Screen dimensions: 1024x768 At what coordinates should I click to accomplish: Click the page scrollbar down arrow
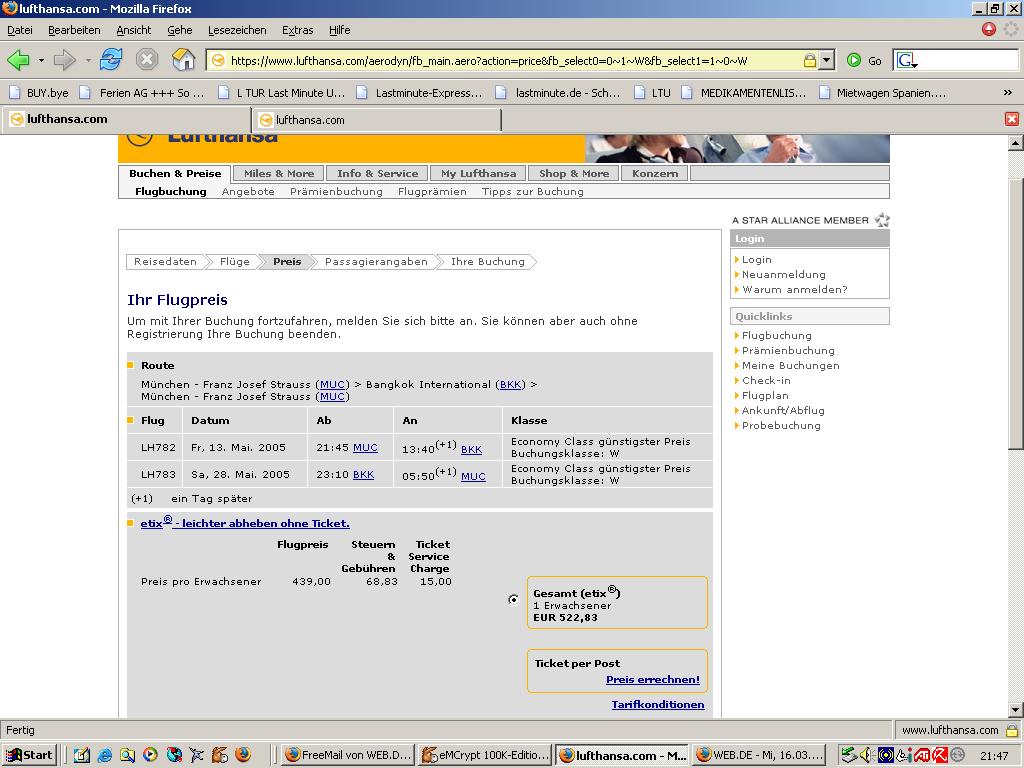pyautogui.click(x=1016, y=710)
